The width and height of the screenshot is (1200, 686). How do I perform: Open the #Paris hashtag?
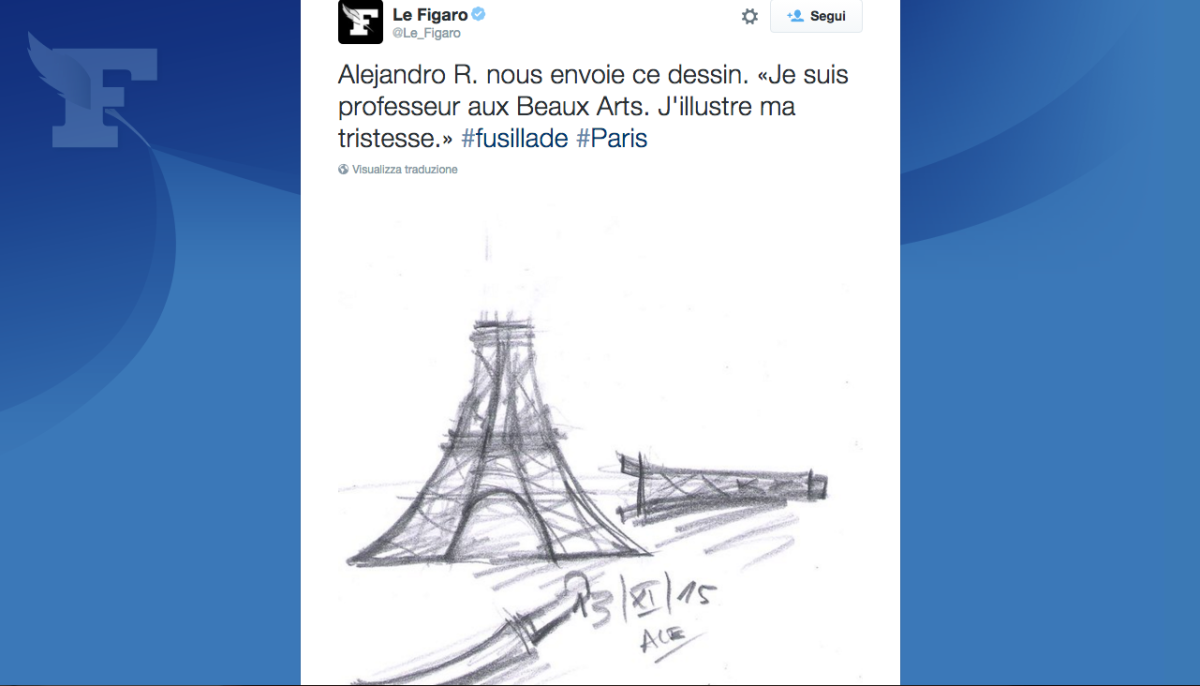point(612,138)
